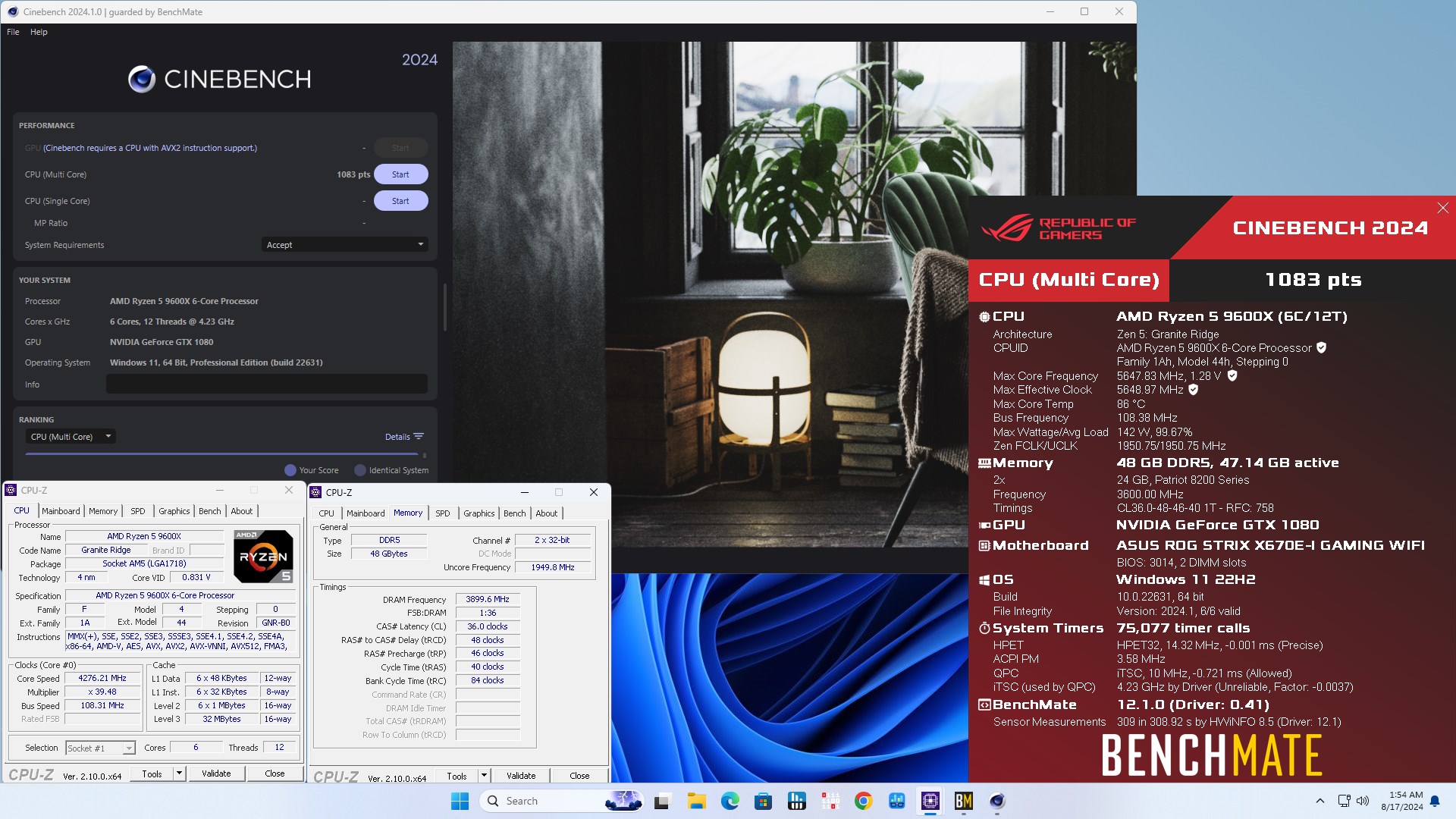Open the Socket #1 selection dropdown
The height and width of the screenshot is (819, 1456).
pyautogui.click(x=100, y=748)
